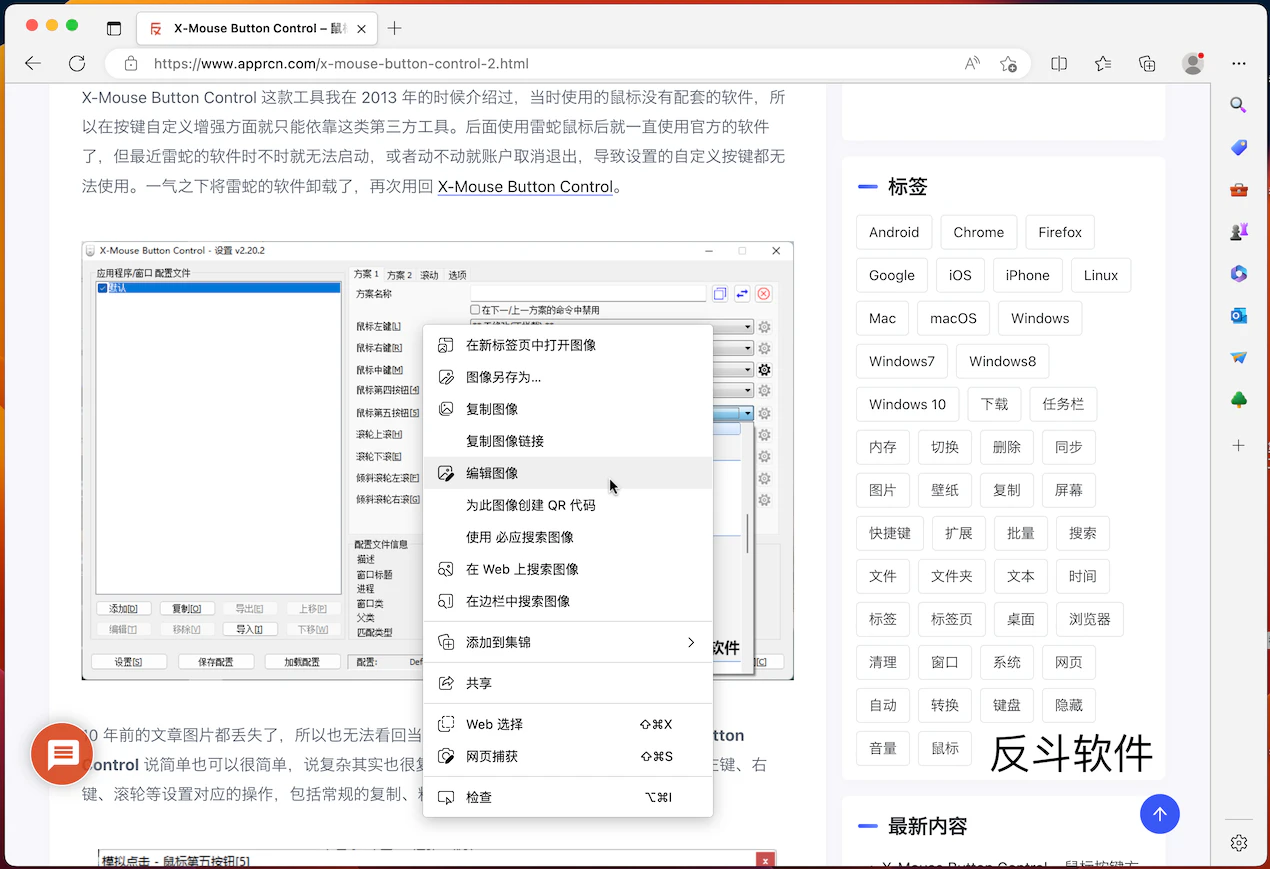
Task: Select 复制图像链接 in context menu
Action: coord(568,441)
